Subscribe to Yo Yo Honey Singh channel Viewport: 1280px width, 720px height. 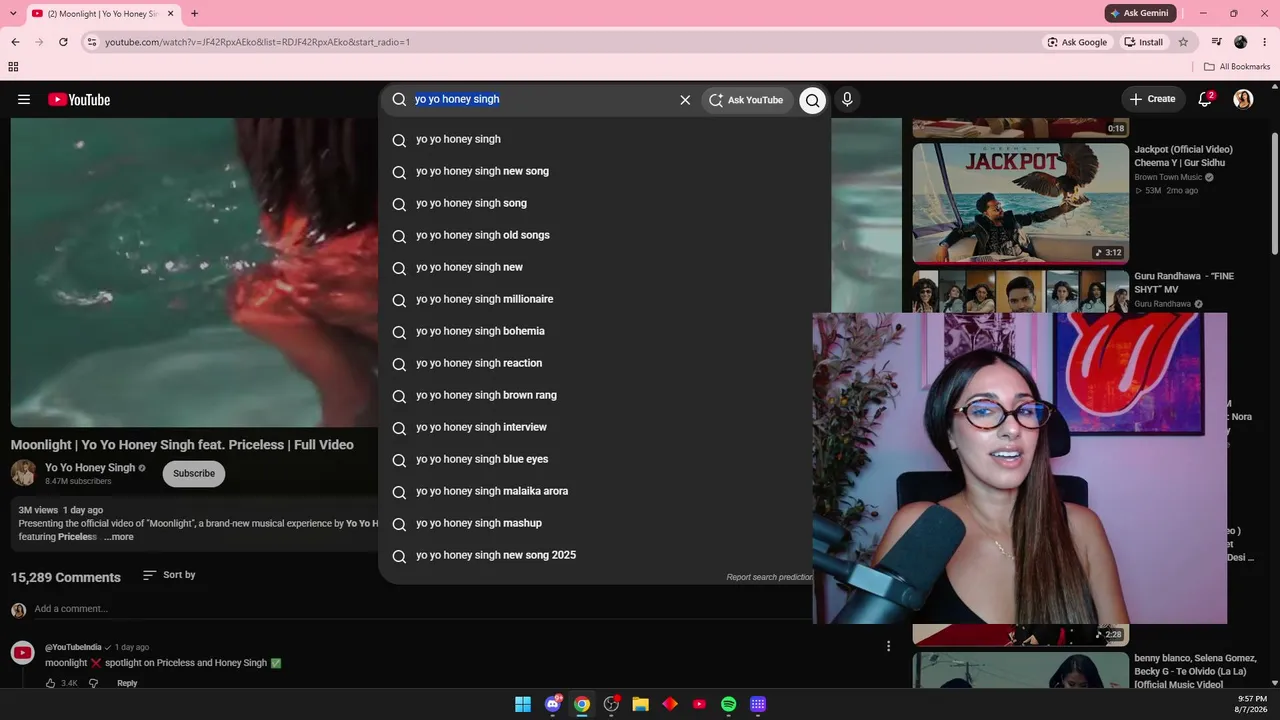194,473
